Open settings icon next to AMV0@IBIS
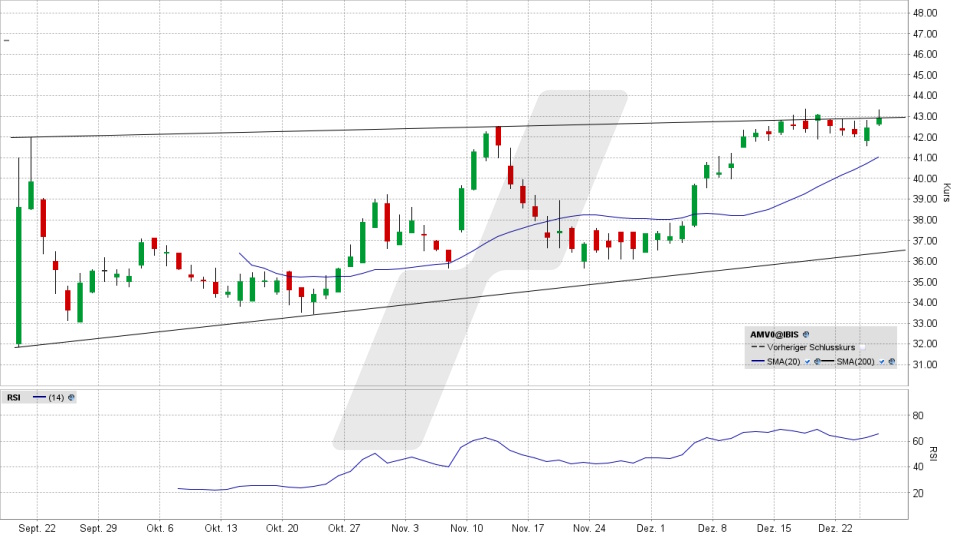The image size is (960, 540). (x=806, y=334)
